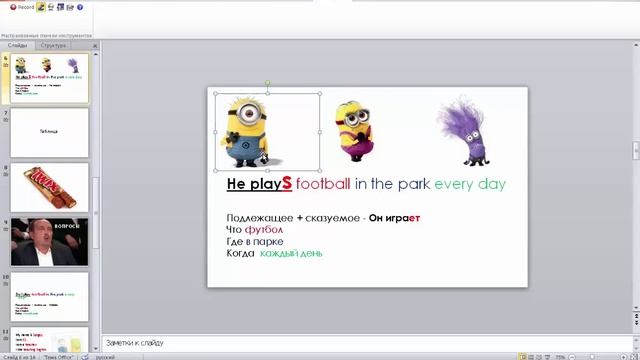Click the highlighted toolbar icon next to Record

[x=41, y=7]
